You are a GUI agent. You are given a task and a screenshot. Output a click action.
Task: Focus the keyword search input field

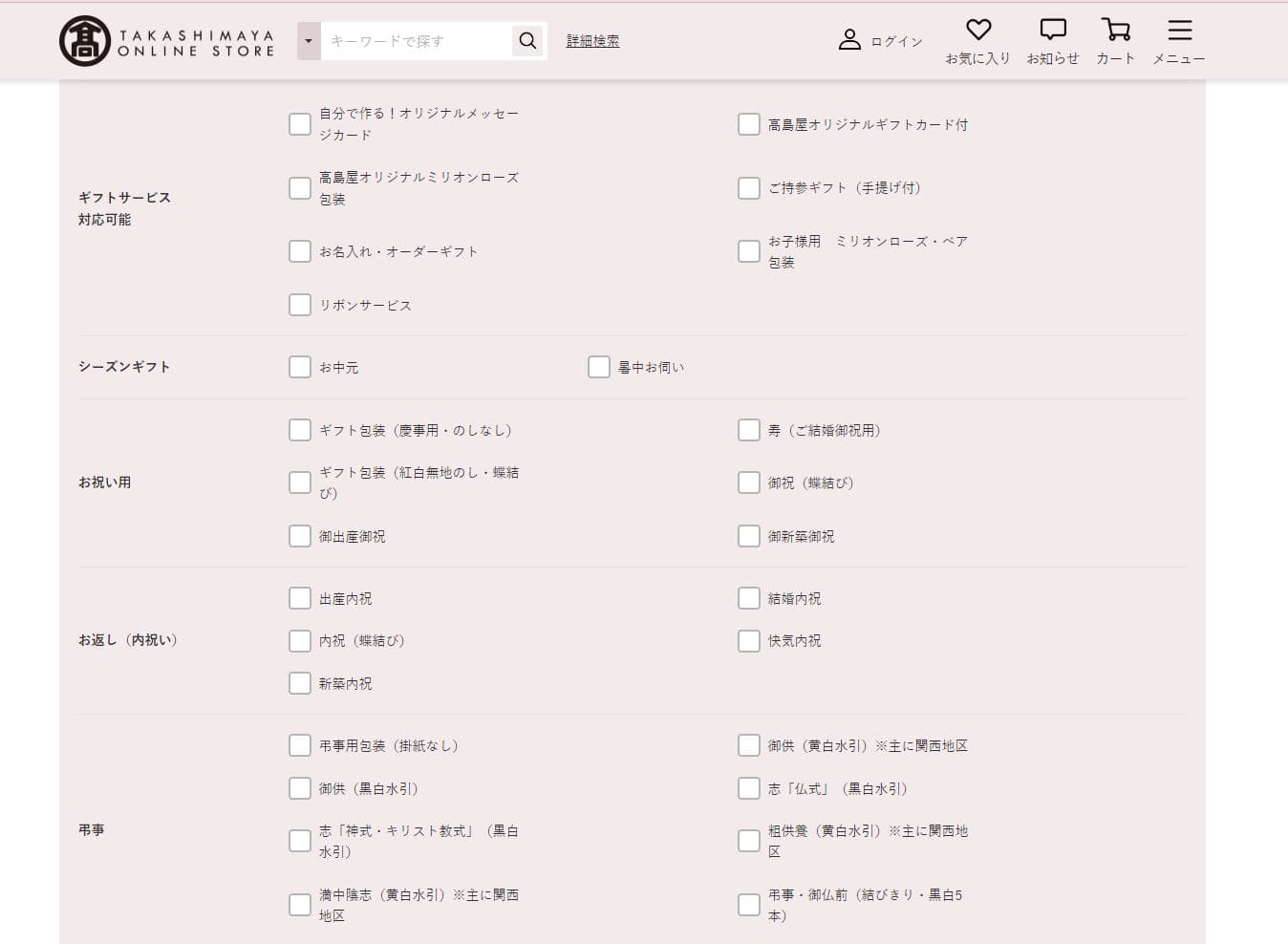[416, 41]
